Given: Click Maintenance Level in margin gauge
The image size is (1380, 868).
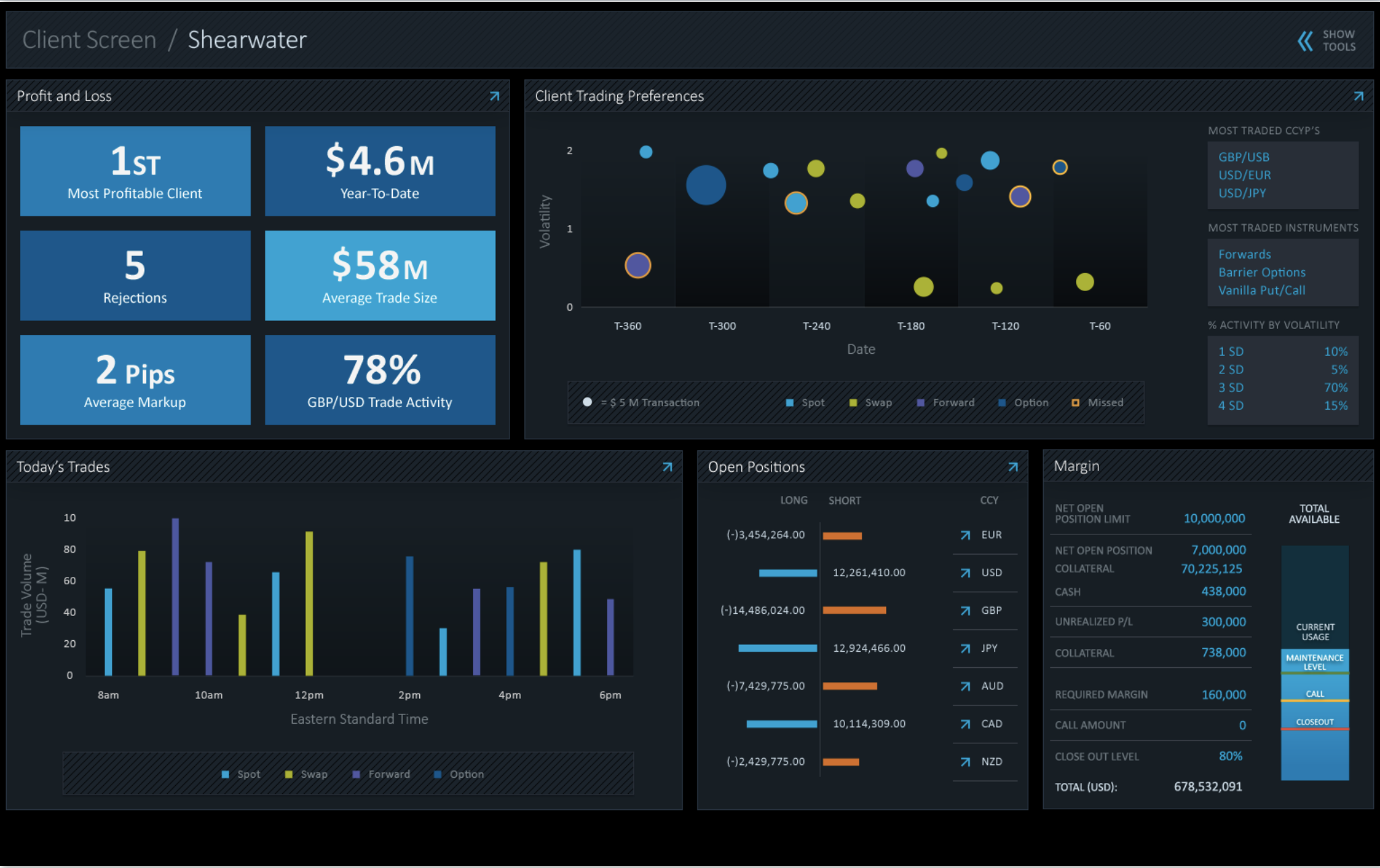Looking at the screenshot, I should 1314,662.
